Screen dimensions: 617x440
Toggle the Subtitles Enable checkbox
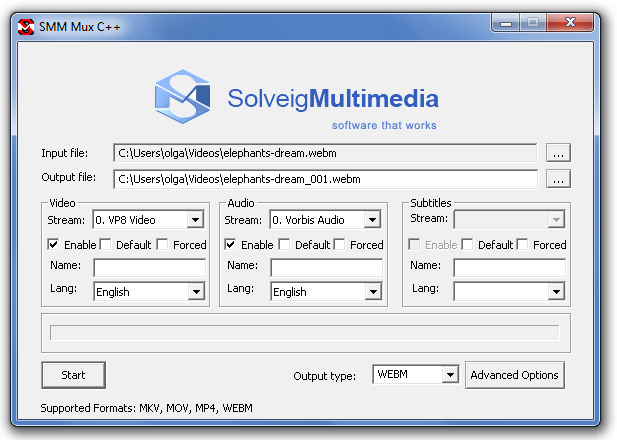414,244
